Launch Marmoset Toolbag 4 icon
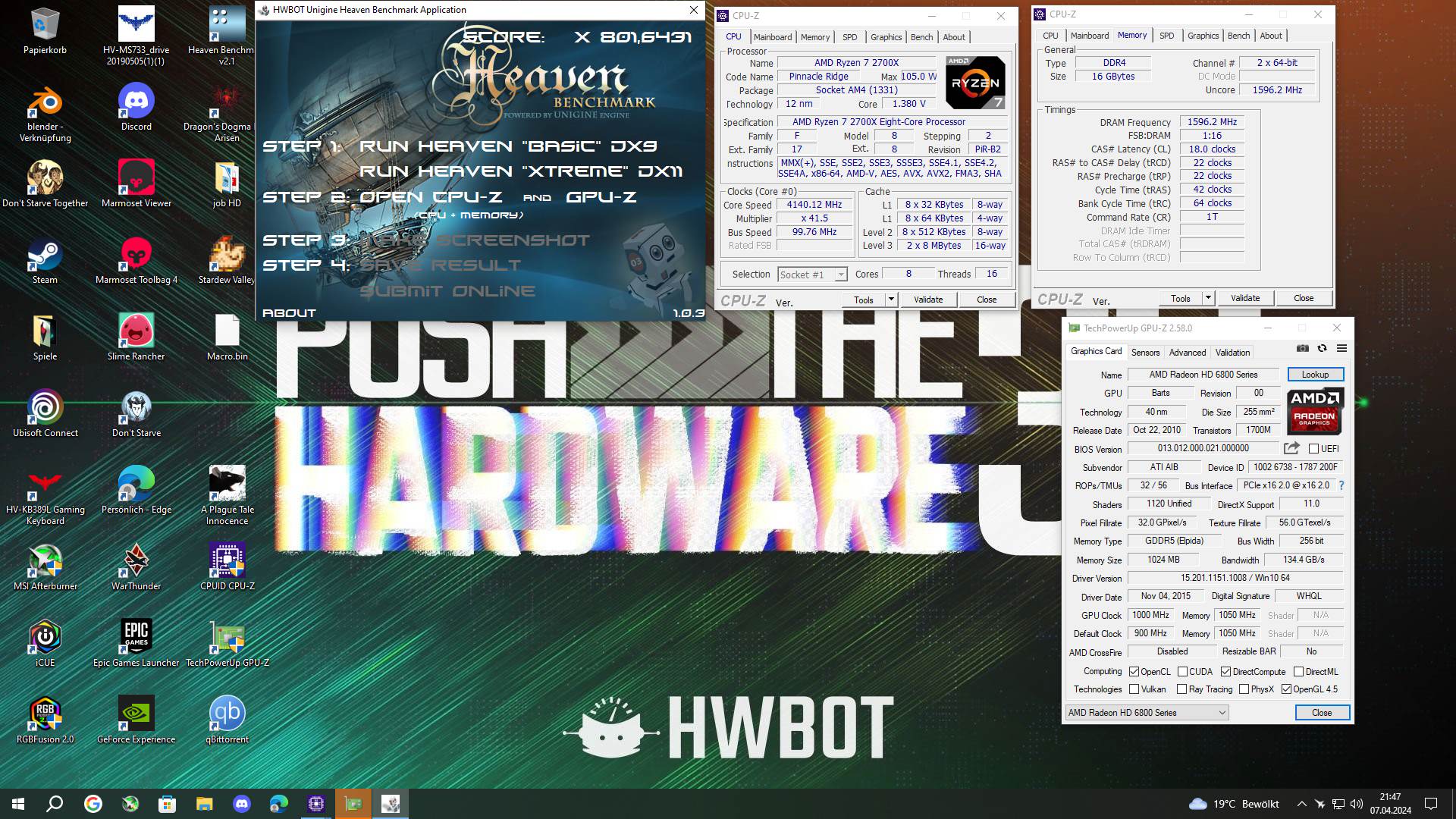The image size is (1456, 819). coord(136,260)
